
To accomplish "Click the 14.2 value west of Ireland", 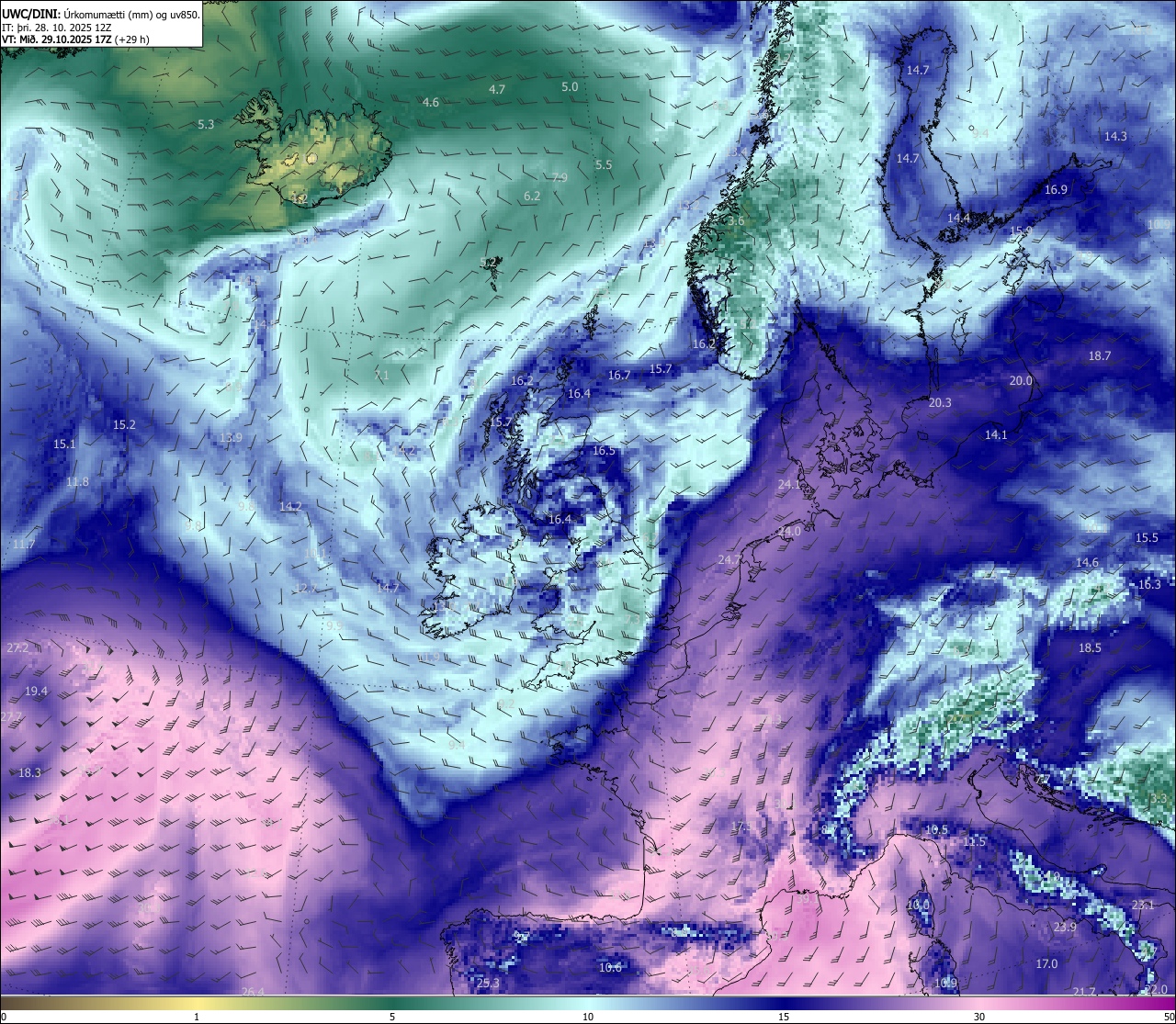I will tap(290, 507).
